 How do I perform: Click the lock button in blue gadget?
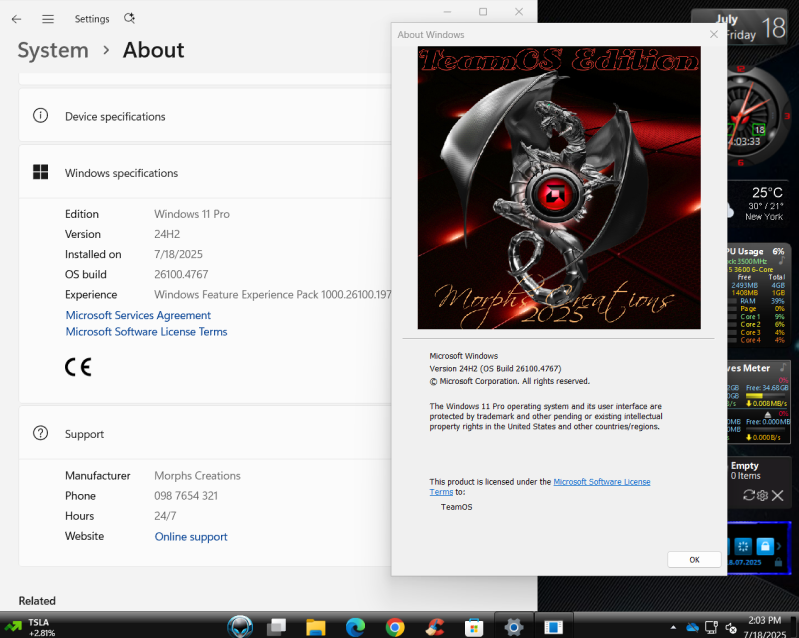coord(765,546)
